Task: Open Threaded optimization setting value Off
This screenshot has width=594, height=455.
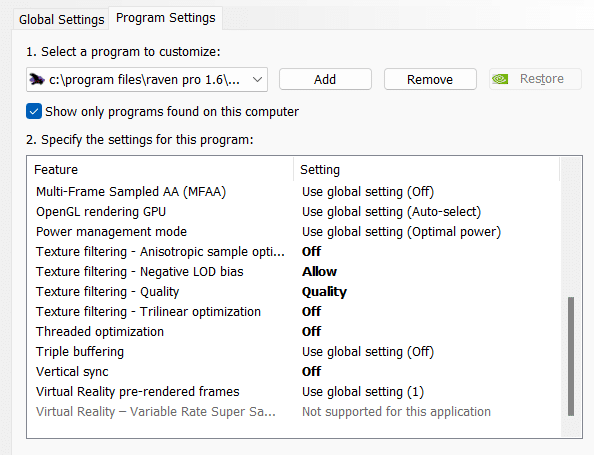Action: [x=311, y=331]
